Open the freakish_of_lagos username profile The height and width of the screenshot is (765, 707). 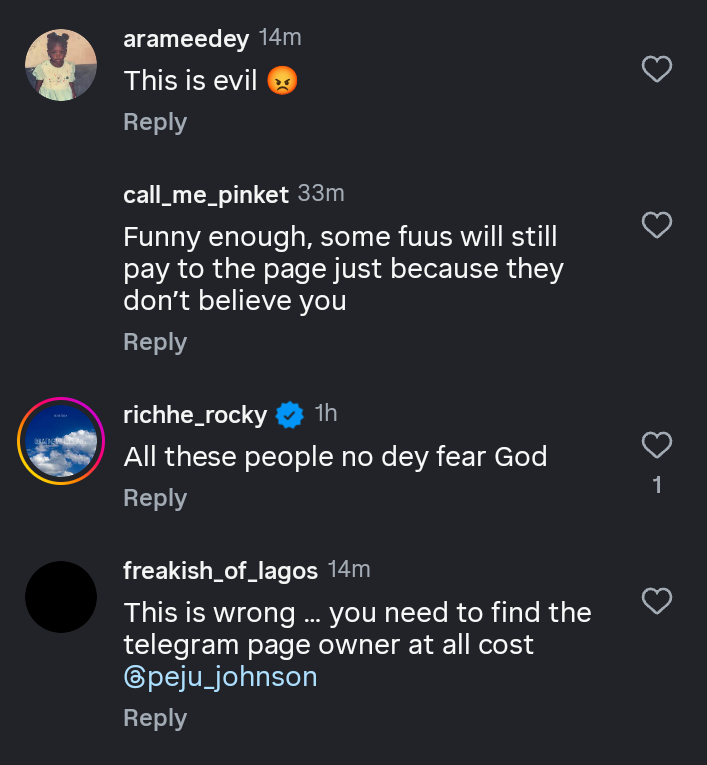coord(220,571)
